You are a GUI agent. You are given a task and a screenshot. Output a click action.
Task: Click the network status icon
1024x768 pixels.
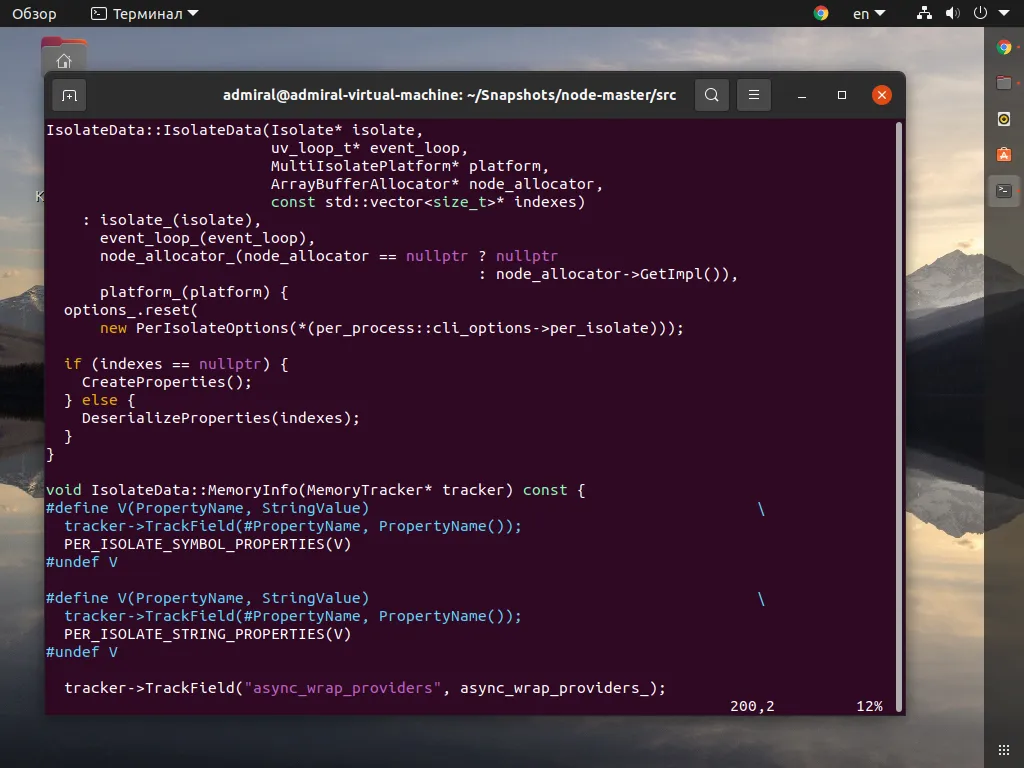coord(924,13)
